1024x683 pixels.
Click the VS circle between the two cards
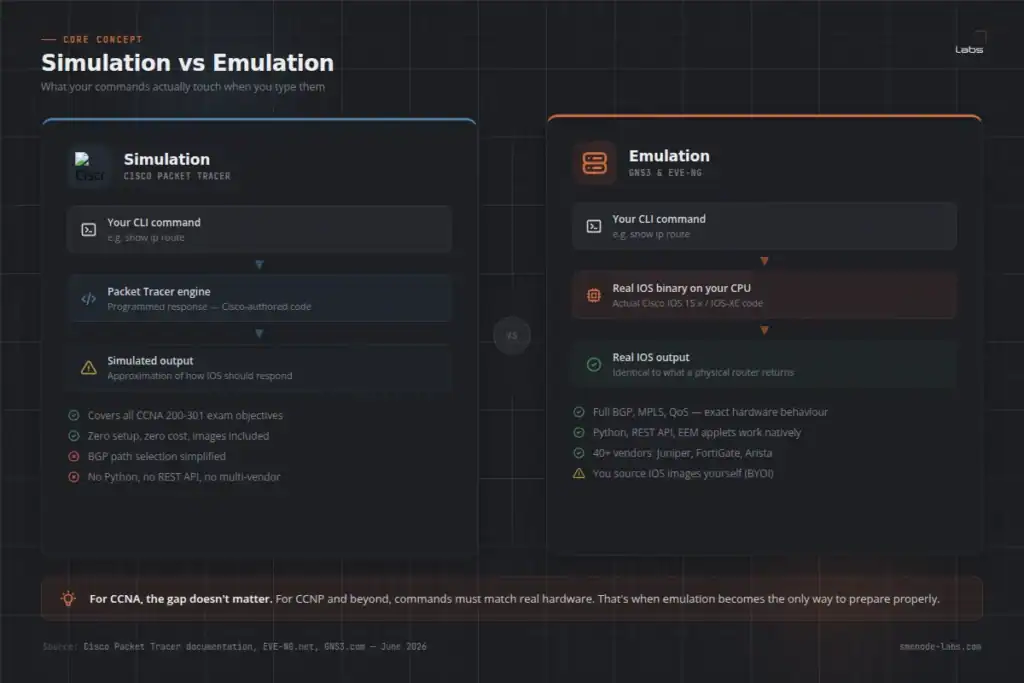click(x=512, y=336)
